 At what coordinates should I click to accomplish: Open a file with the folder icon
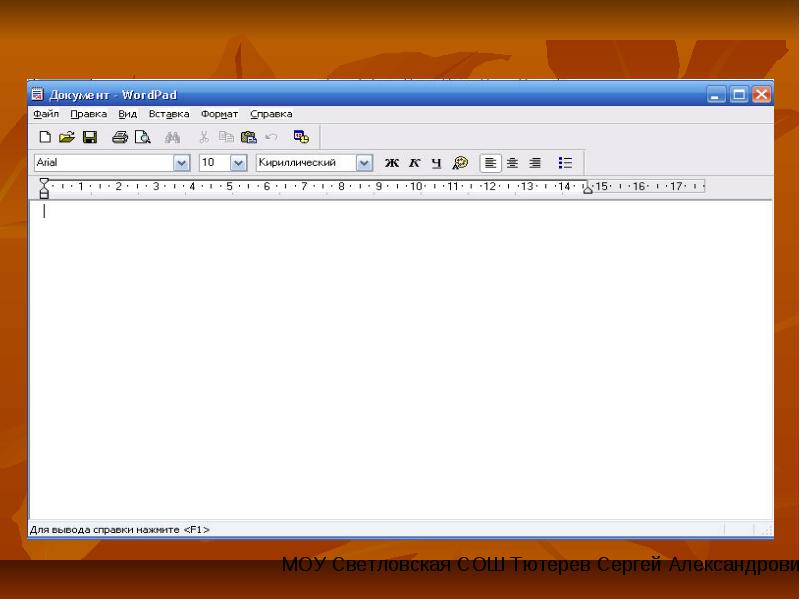coord(67,137)
